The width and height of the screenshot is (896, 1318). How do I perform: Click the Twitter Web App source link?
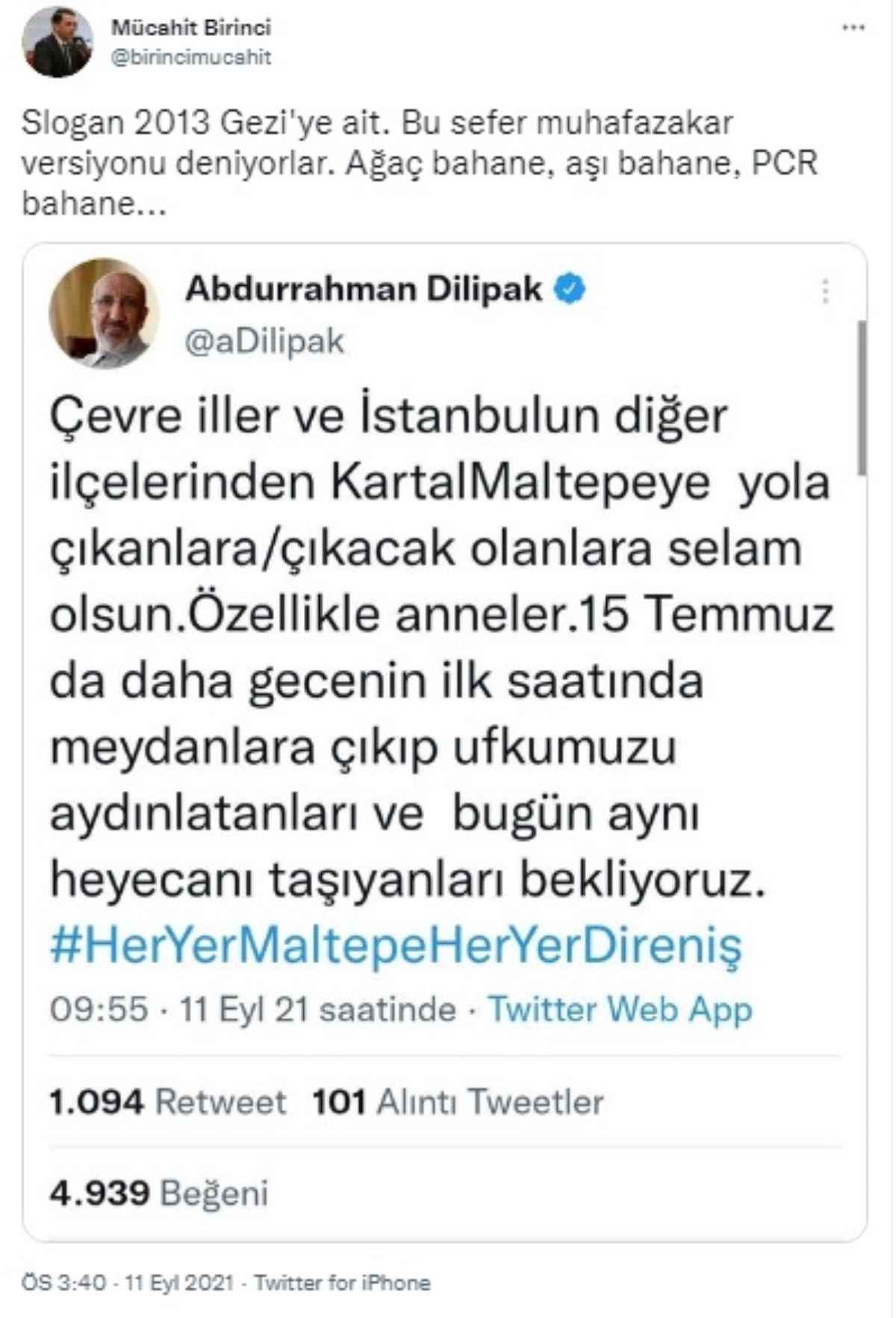click(620, 1010)
